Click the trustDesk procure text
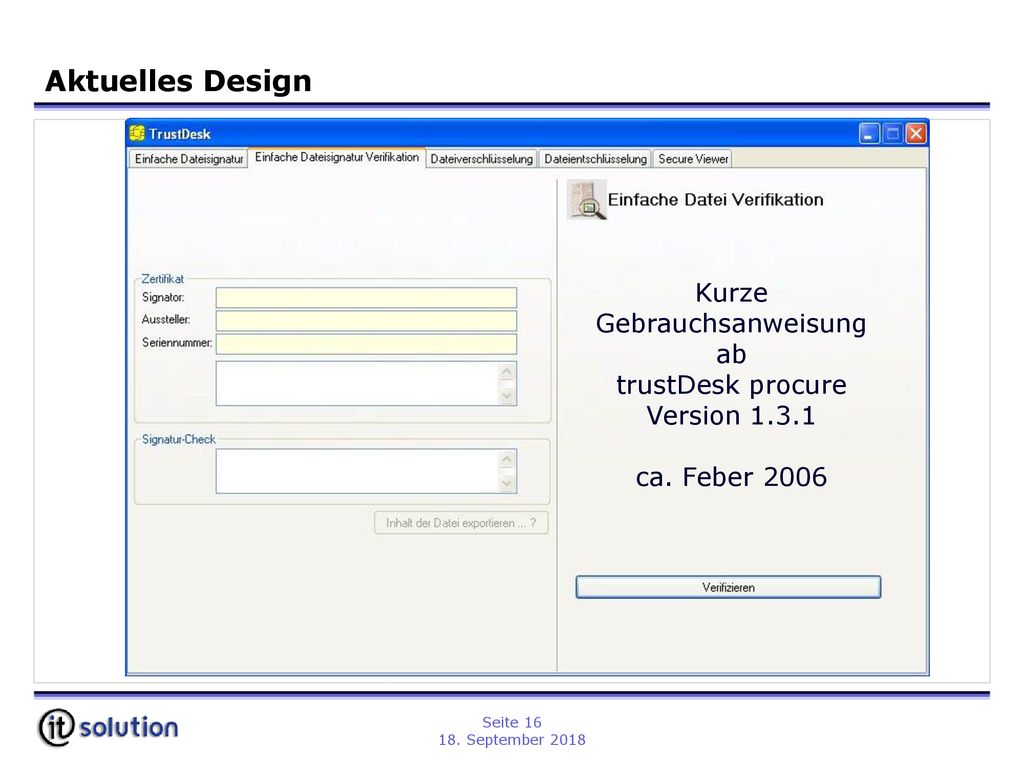1024x768 pixels. pyautogui.click(x=731, y=385)
